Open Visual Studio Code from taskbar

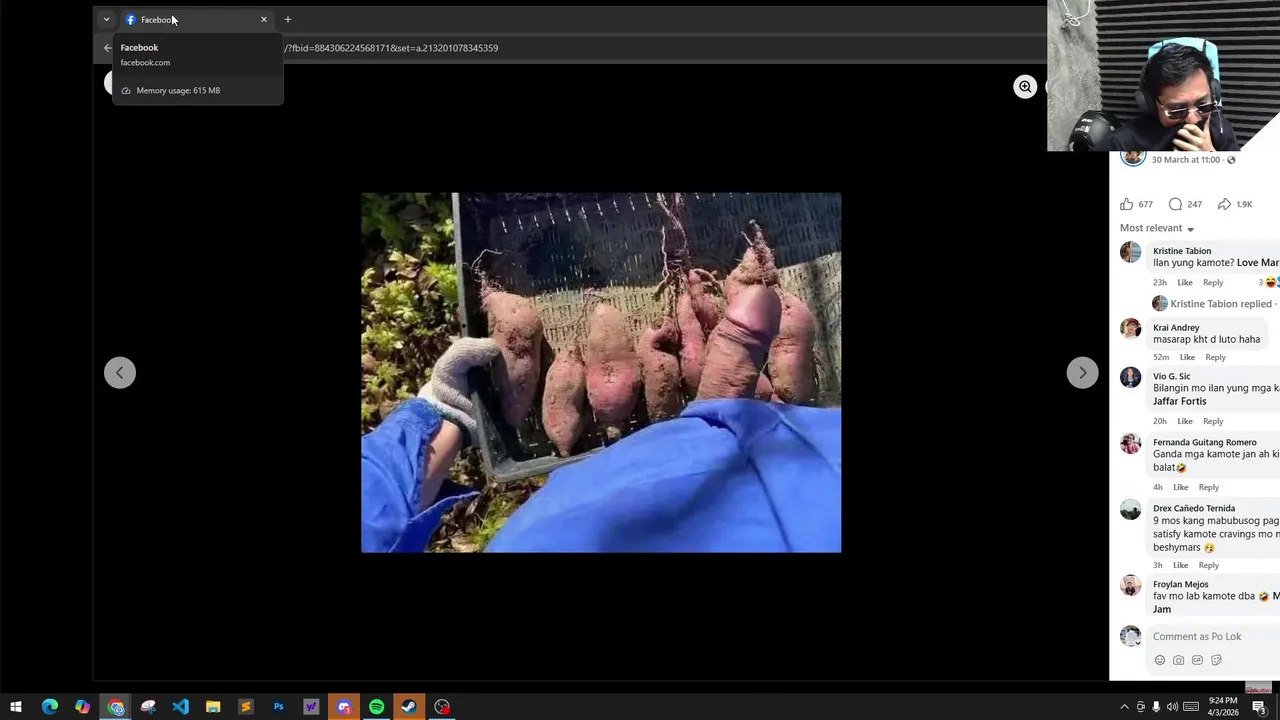coord(181,707)
